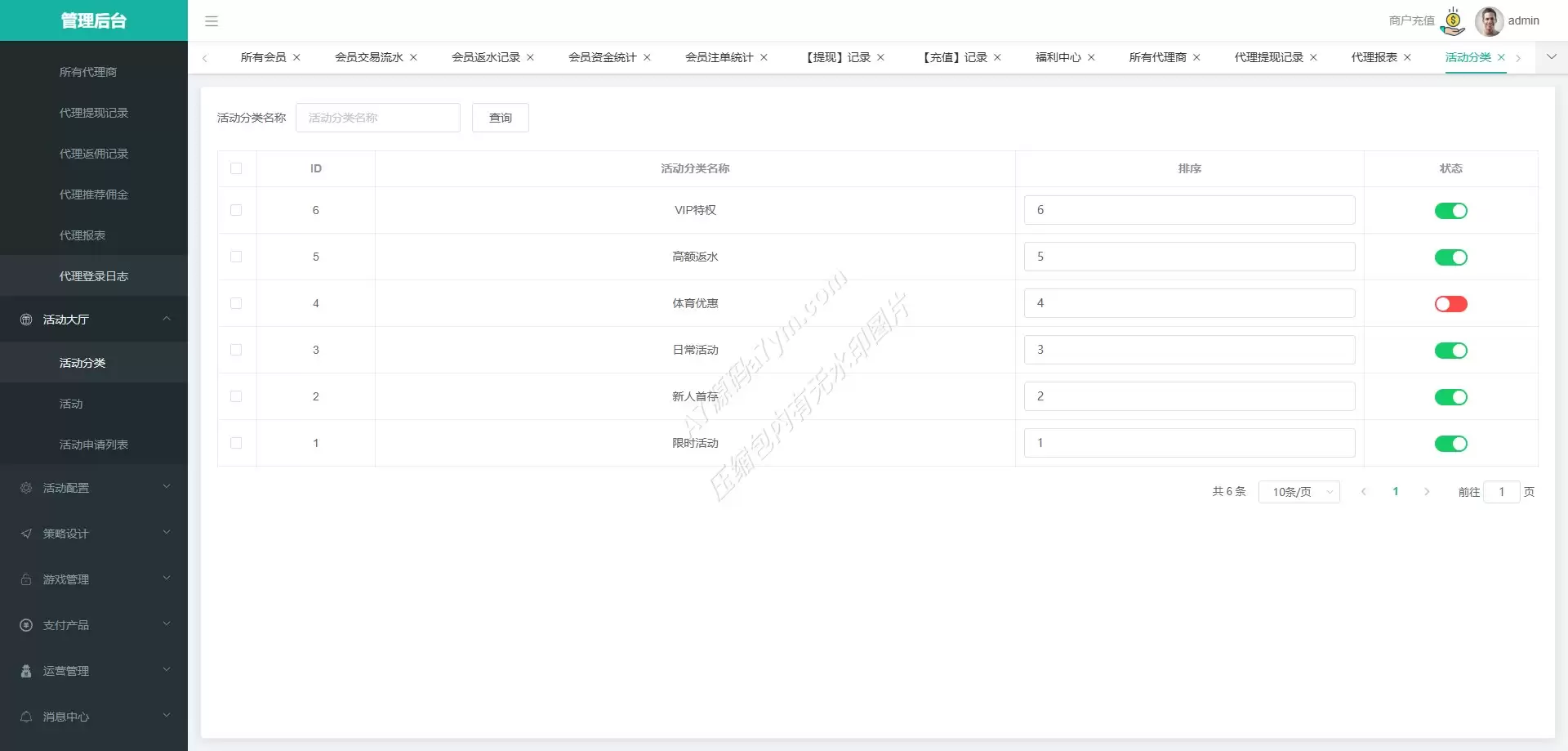The image size is (1568, 751).
Task: Open 活动申请列表 in the sidebar
Action: [94, 445]
